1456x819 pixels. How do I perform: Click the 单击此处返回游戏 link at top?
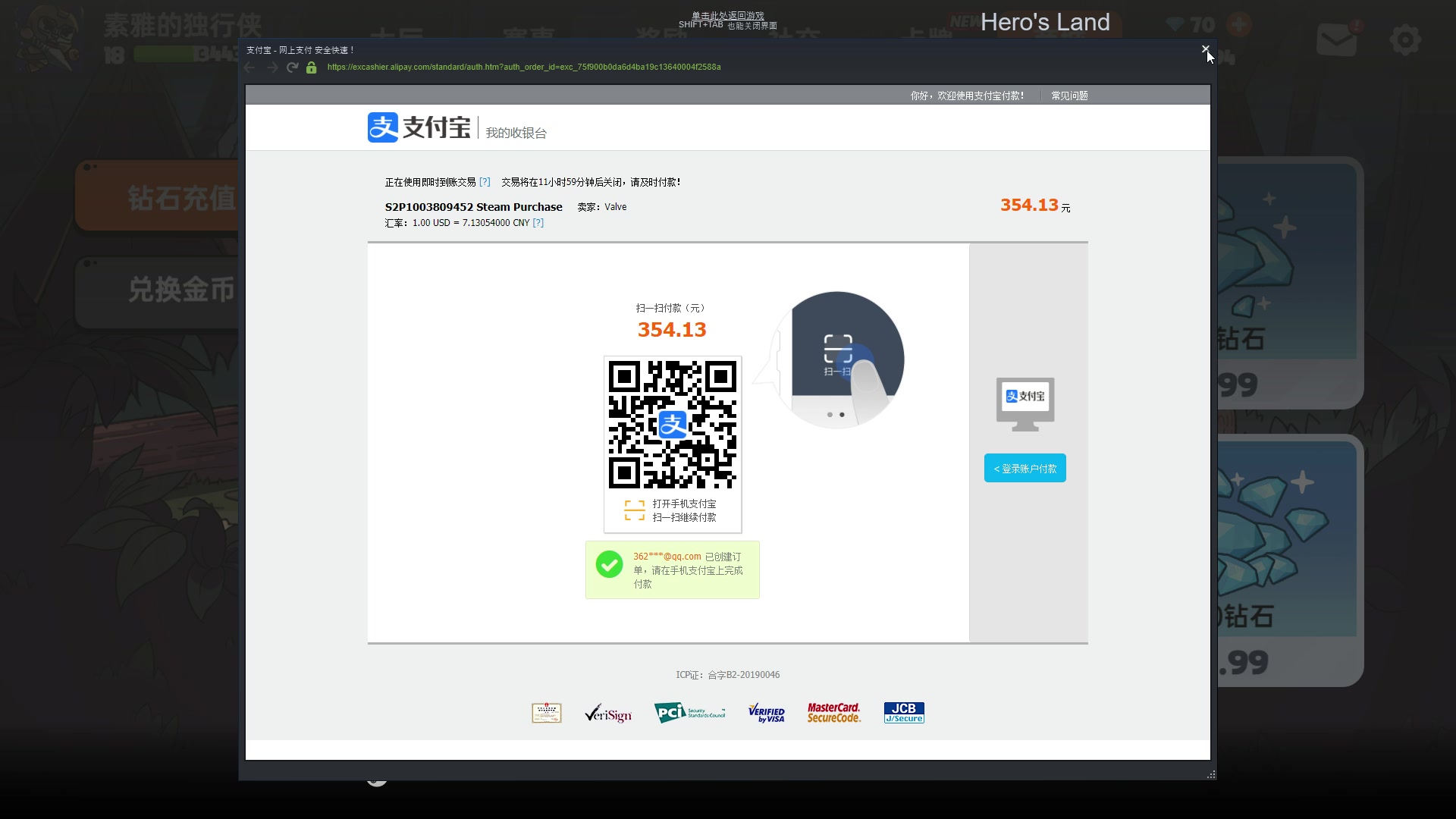[728, 16]
